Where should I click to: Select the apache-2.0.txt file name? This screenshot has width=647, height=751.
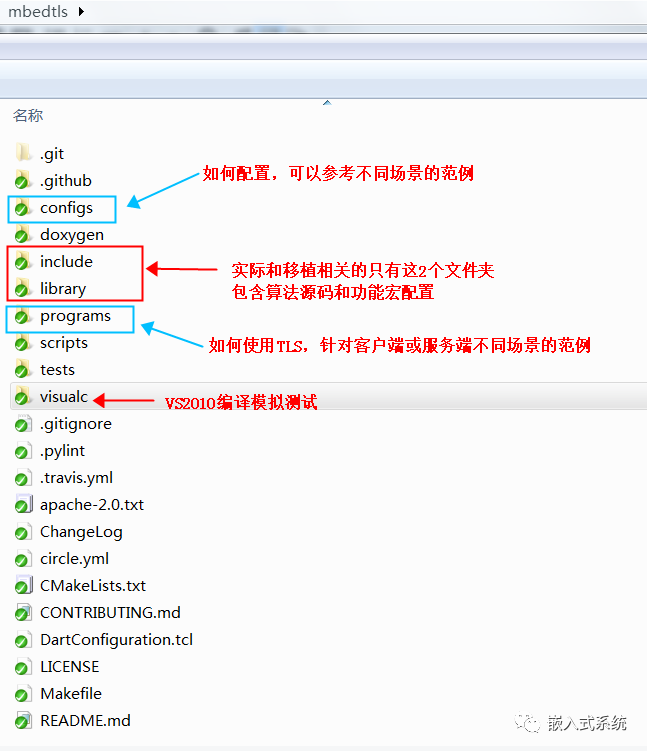(92, 505)
